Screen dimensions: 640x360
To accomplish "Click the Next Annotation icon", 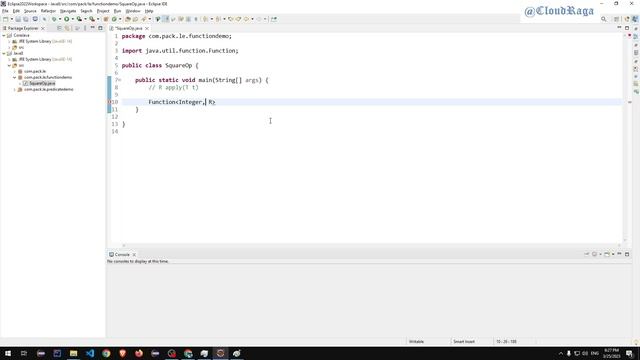I will 206,19.
